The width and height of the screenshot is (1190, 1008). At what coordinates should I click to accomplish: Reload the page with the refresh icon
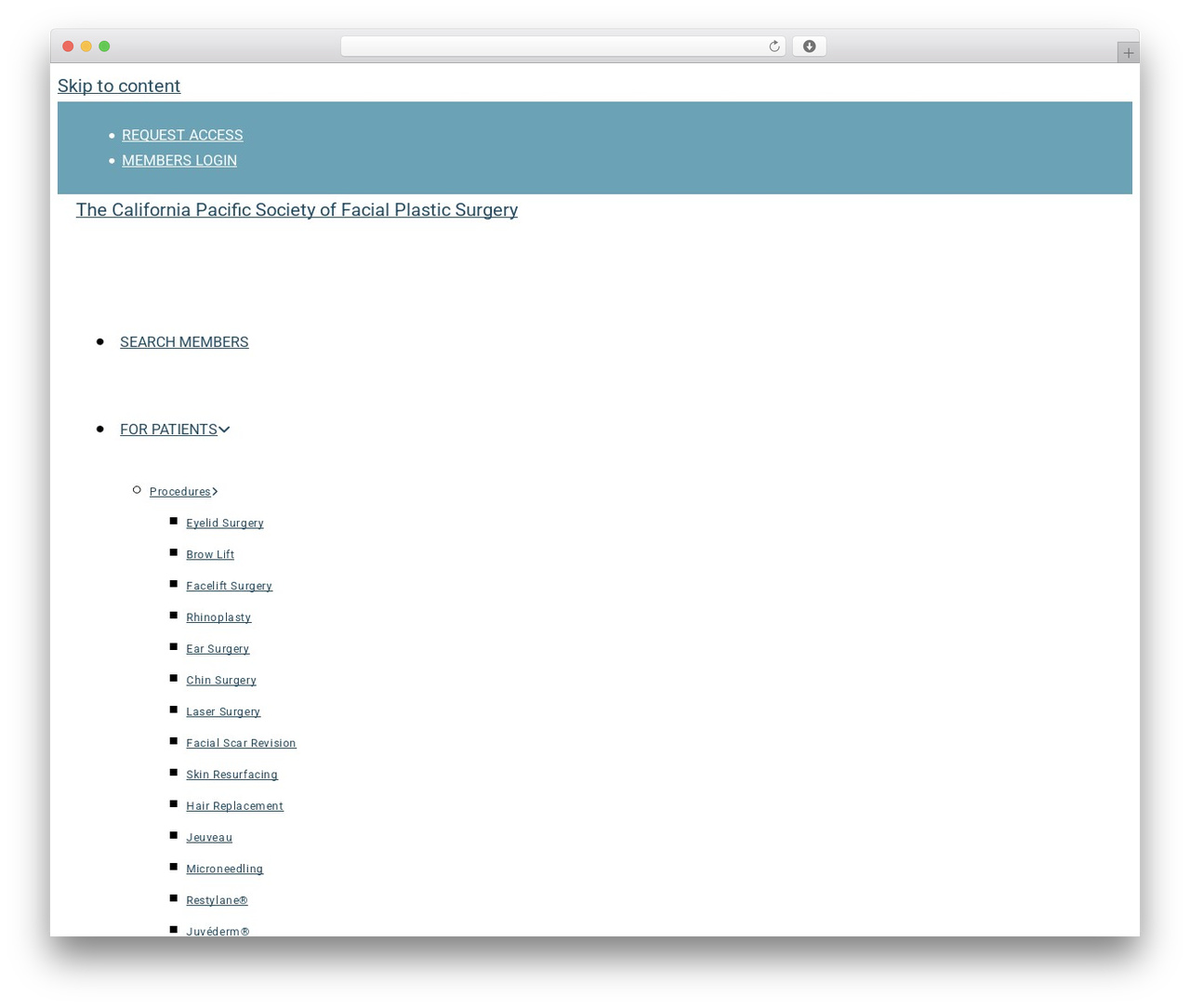pyautogui.click(x=773, y=46)
